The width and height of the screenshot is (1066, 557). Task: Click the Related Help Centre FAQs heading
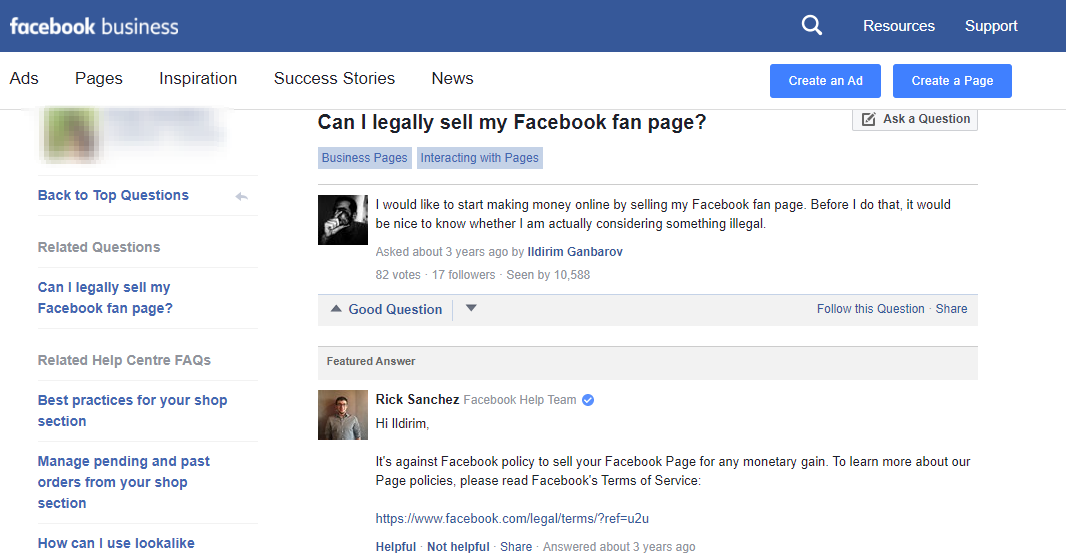124,360
